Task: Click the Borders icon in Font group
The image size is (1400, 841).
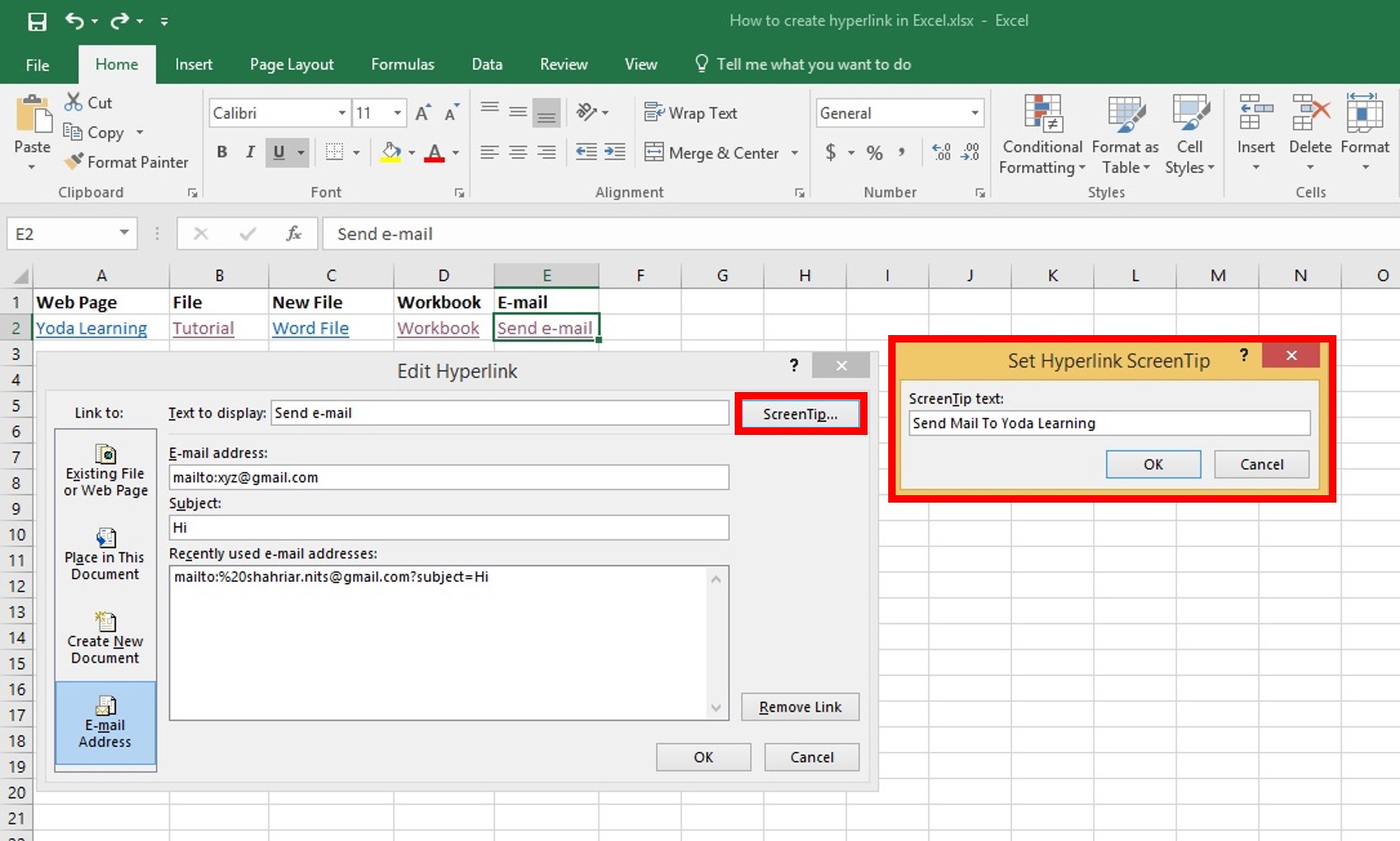Action: pos(334,152)
